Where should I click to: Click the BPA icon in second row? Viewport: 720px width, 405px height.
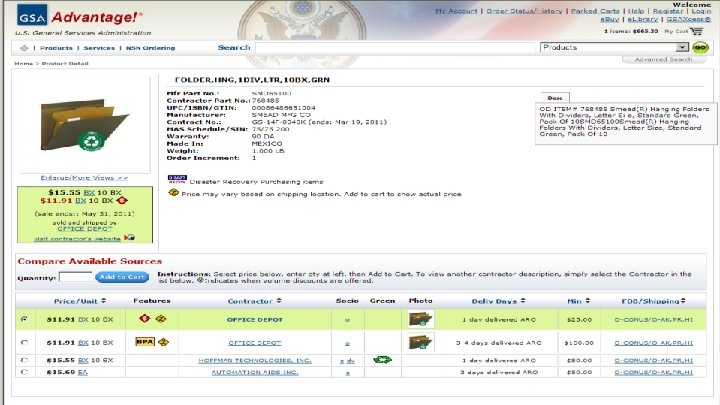pyautogui.click(x=145, y=341)
